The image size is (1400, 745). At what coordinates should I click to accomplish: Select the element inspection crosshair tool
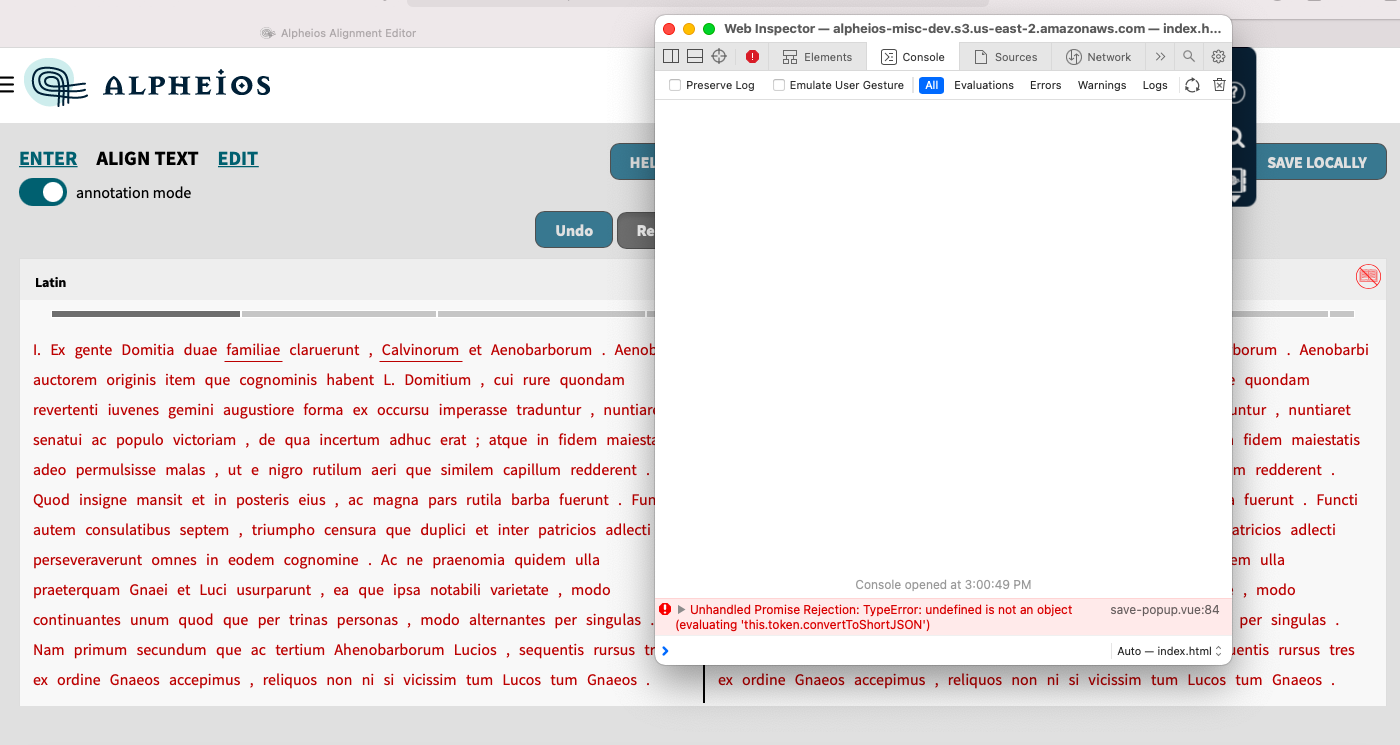(718, 56)
